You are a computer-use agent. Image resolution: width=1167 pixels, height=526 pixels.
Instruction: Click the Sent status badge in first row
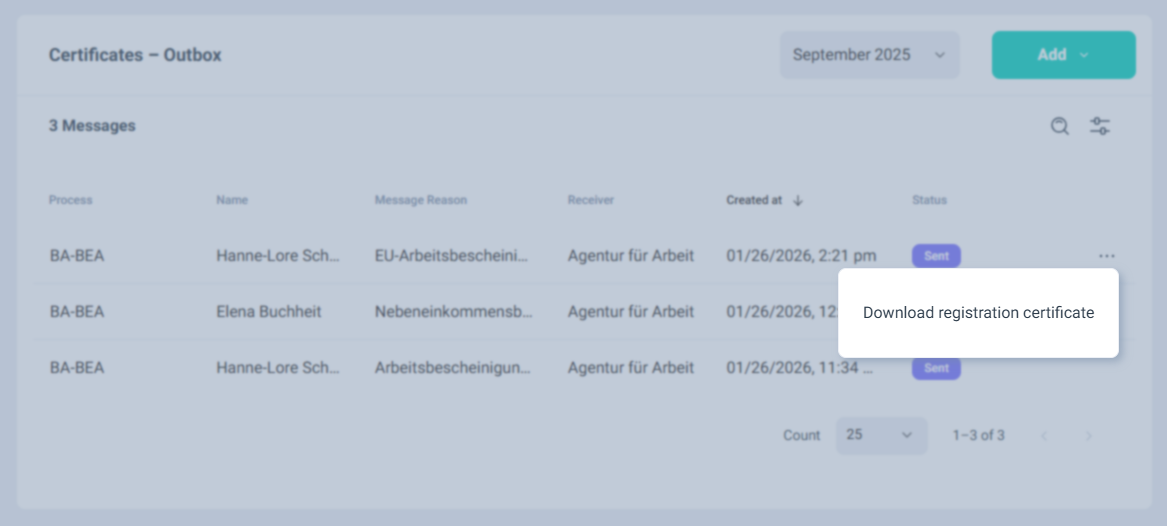coord(936,256)
